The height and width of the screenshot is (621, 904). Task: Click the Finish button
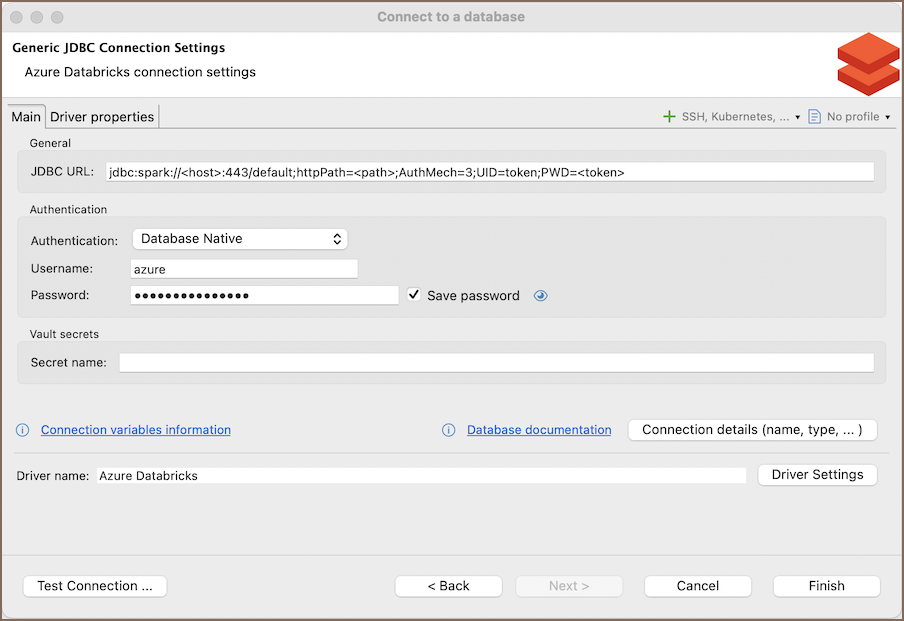click(826, 586)
